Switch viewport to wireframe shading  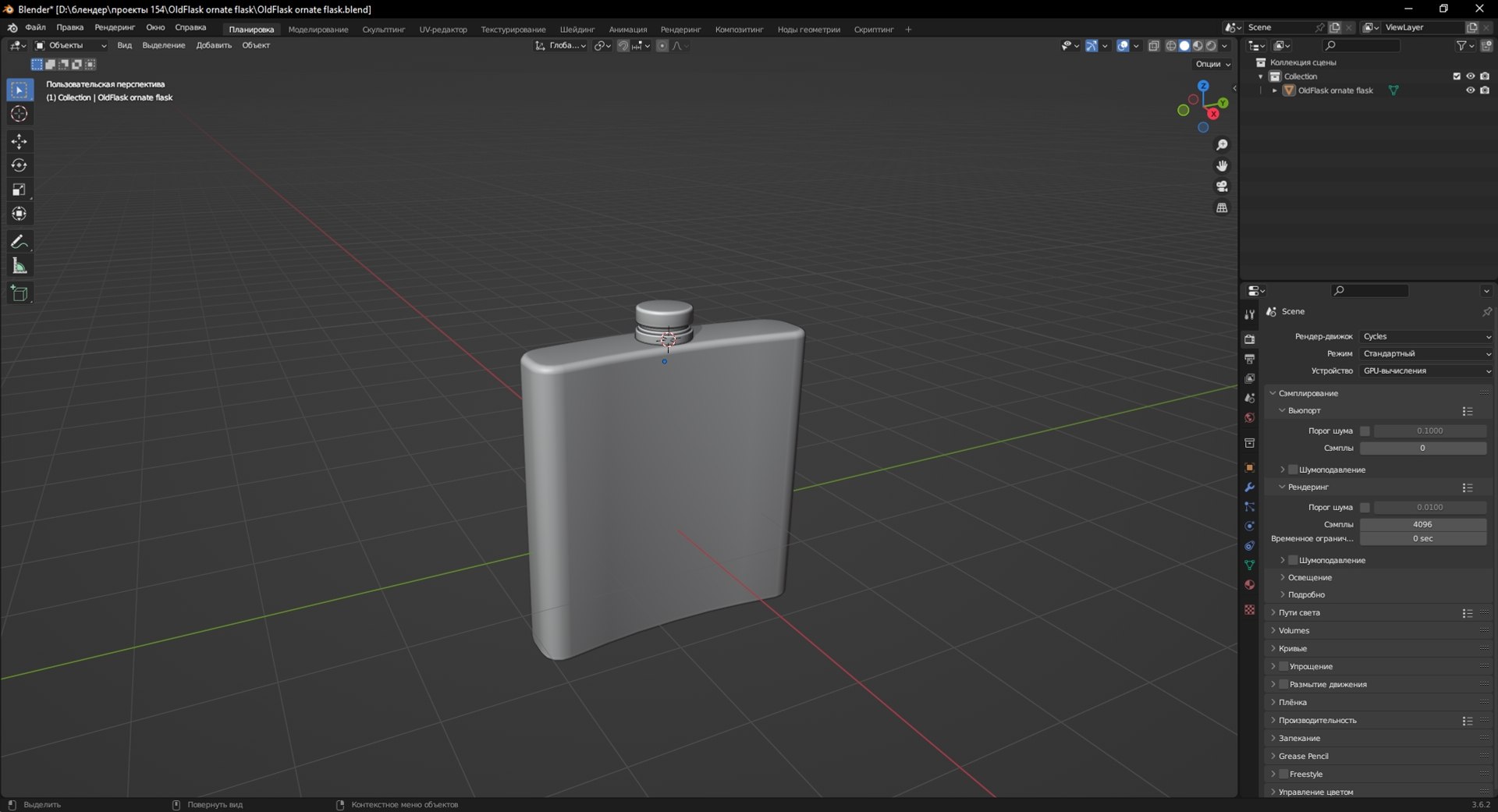click(1171, 46)
